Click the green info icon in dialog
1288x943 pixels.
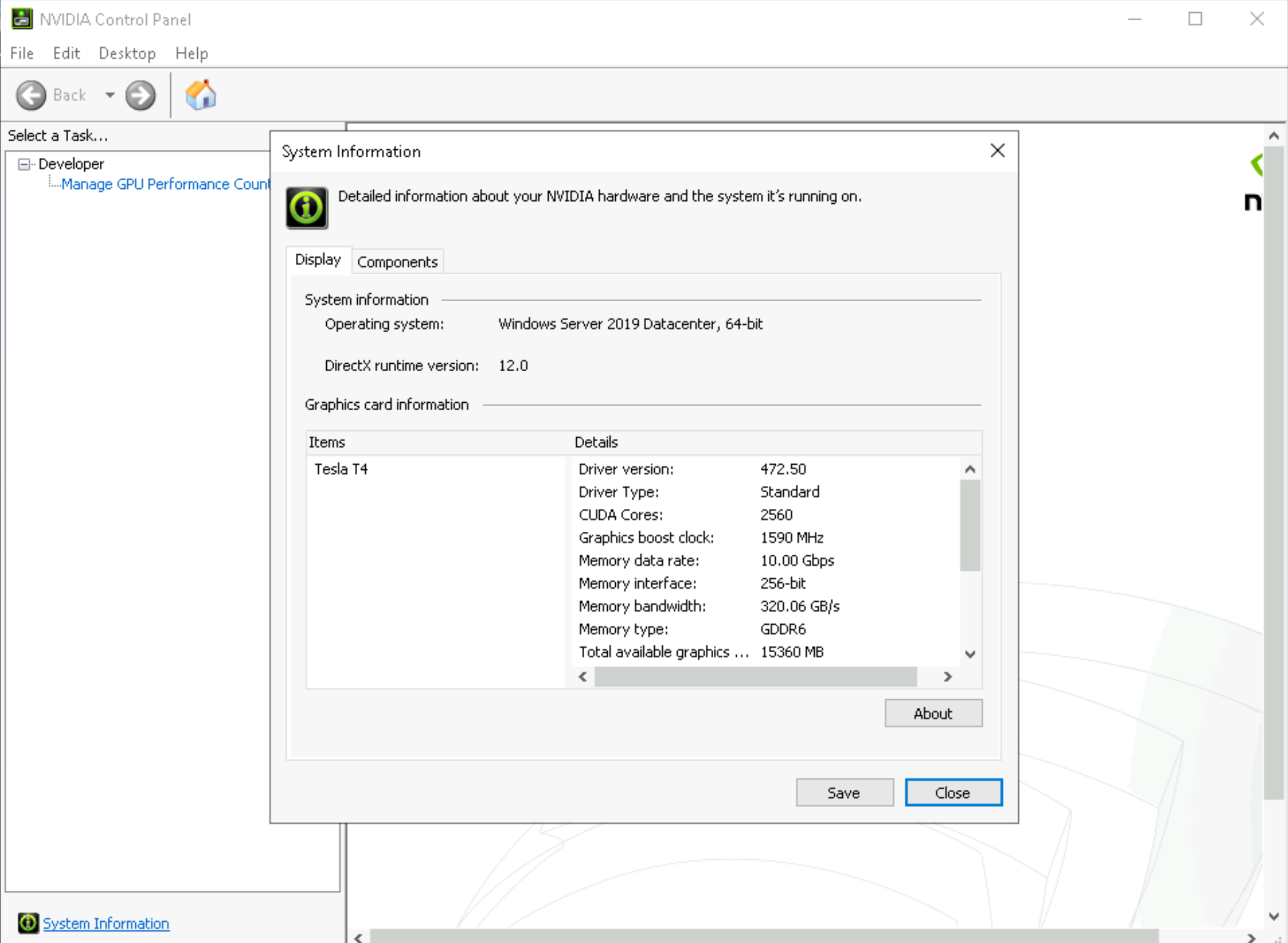coord(307,208)
